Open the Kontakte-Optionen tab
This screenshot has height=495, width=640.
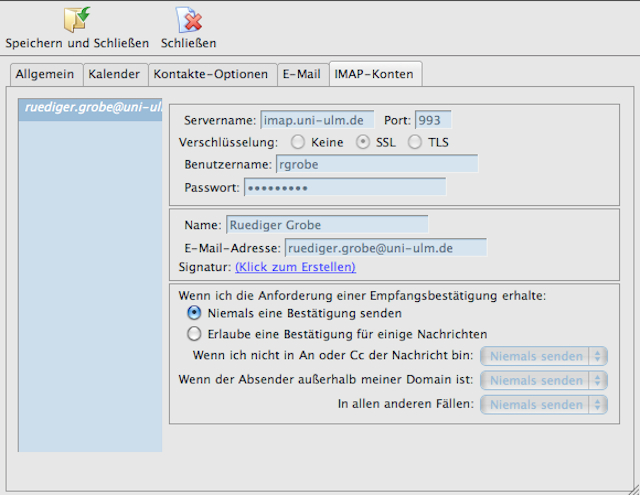(x=212, y=74)
